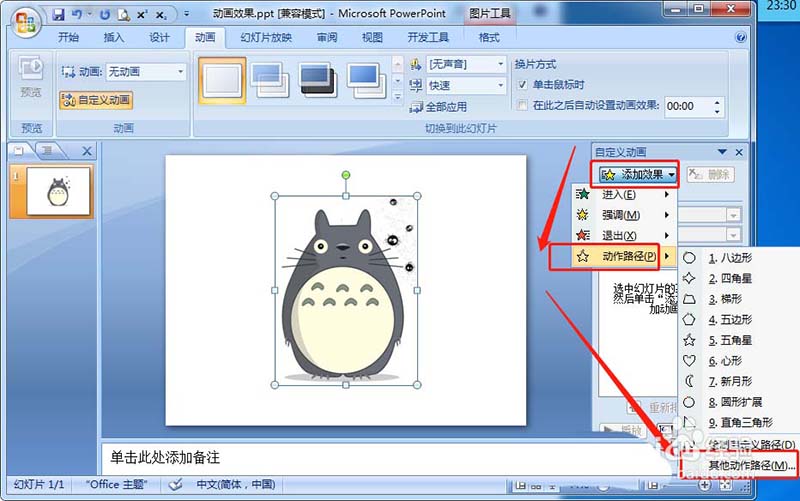Increase auto-advance time with stepper up arrow
The image size is (800, 501).
[x=717, y=102]
